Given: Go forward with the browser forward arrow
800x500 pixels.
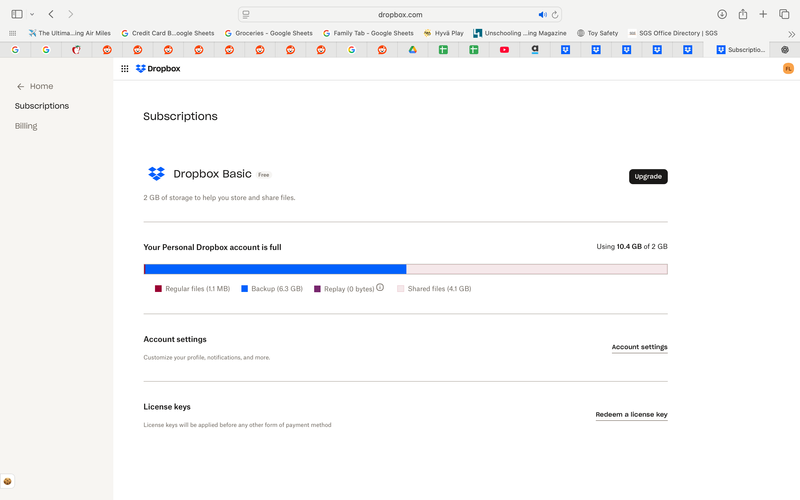Looking at the screenshot, I should tap(70, 14).
